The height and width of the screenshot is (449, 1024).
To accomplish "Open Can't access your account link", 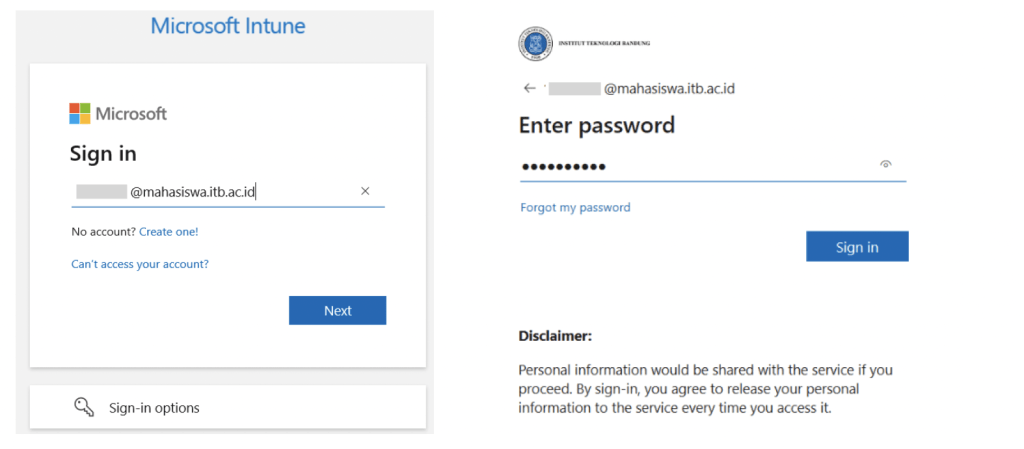I will 140,264.
